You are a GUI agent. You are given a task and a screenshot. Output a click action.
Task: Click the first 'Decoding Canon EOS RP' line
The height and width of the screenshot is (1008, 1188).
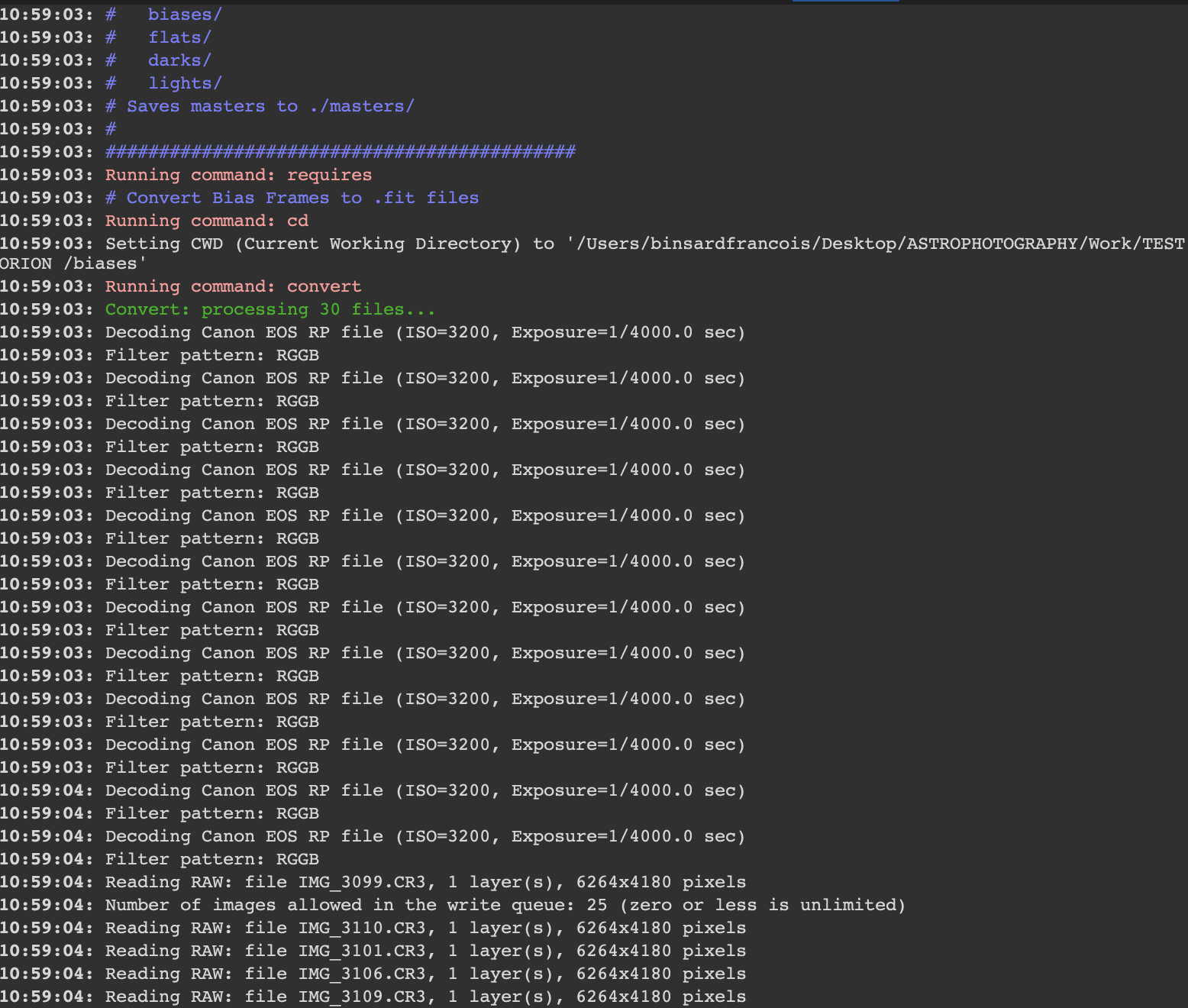coord(425,332)
